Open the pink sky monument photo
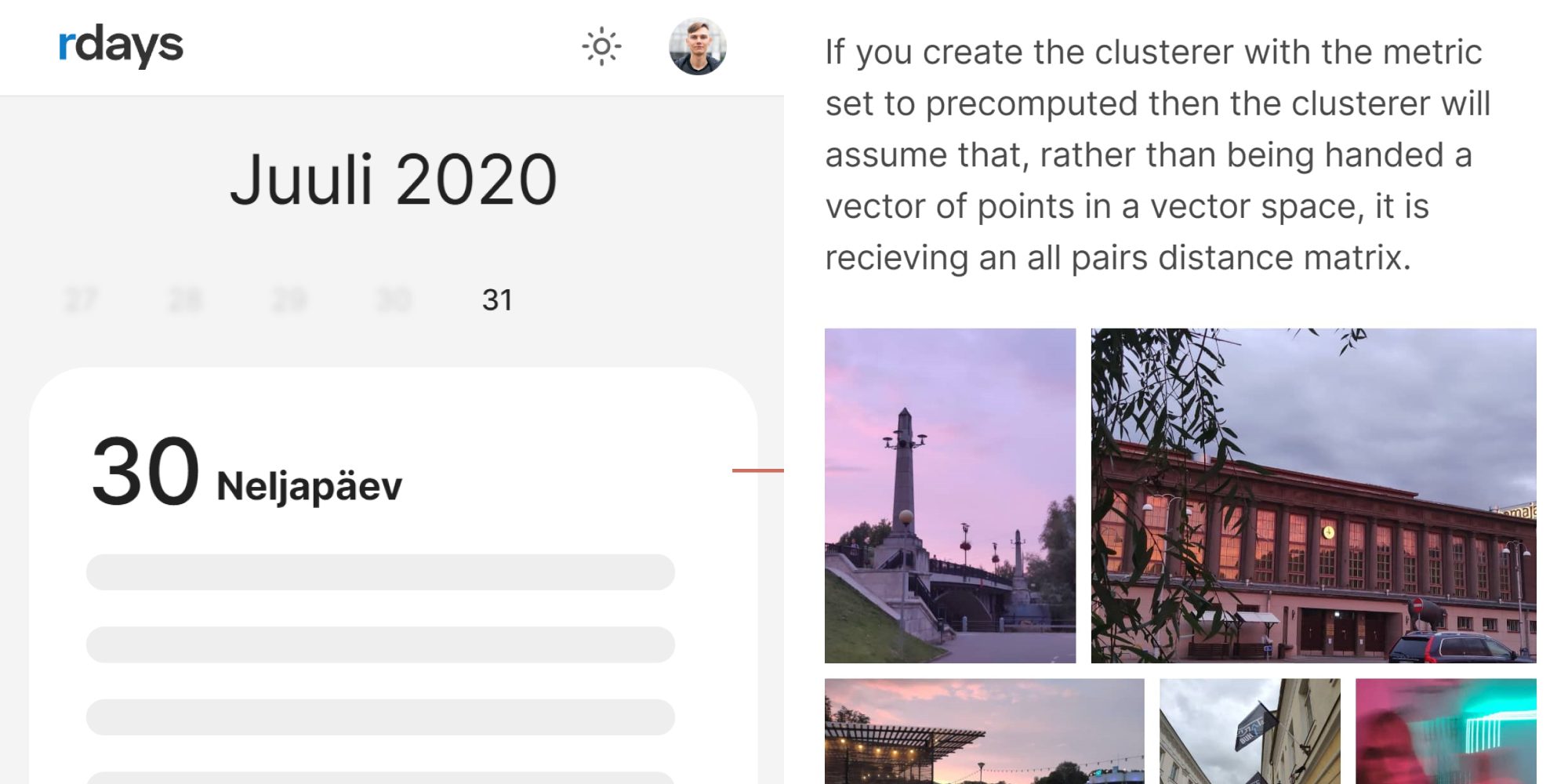Image resolution: width=1568 pixels, height=784 pixels. click(950, 495)
